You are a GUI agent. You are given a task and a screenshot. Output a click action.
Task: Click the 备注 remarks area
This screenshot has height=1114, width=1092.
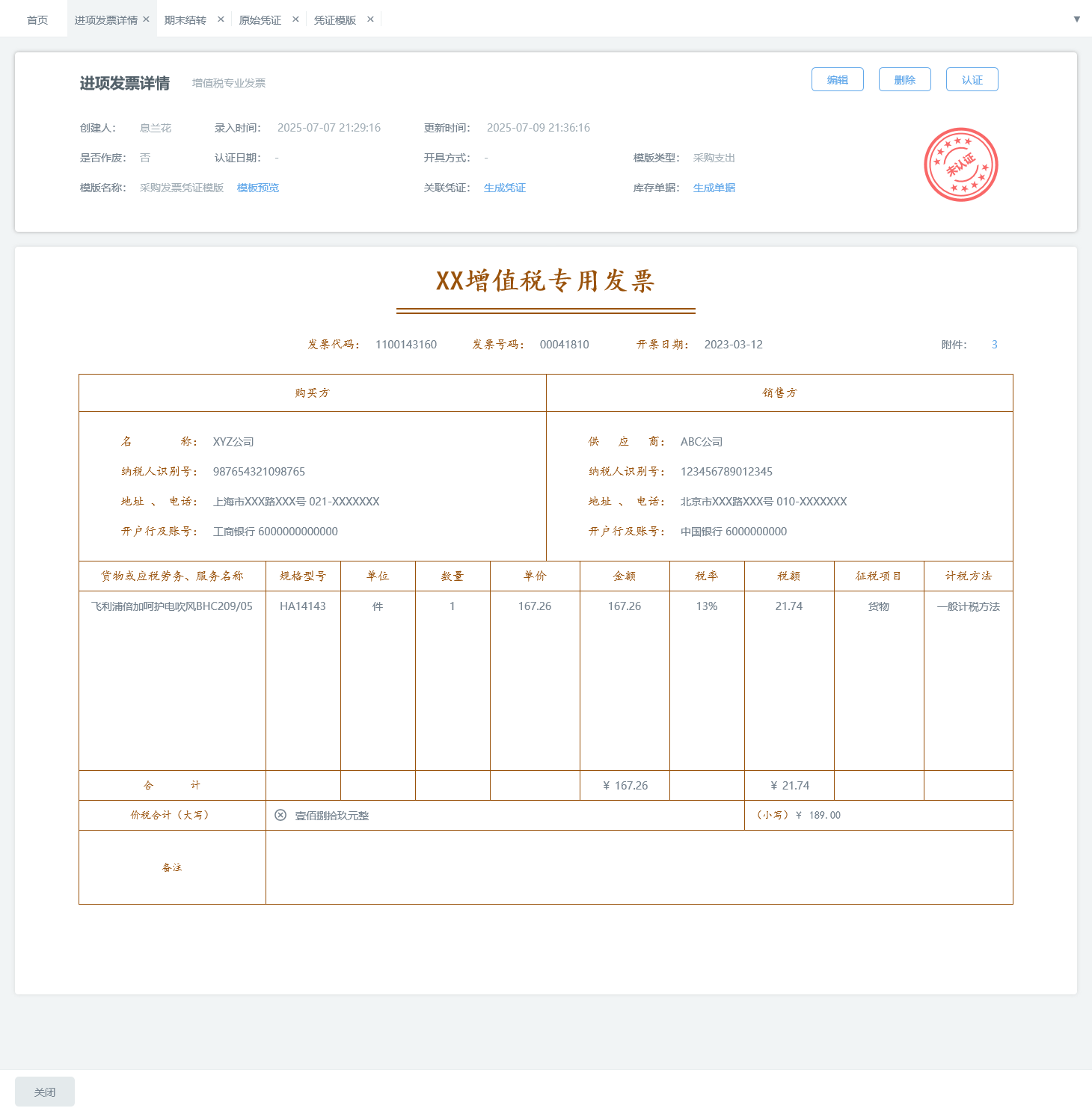639,867
